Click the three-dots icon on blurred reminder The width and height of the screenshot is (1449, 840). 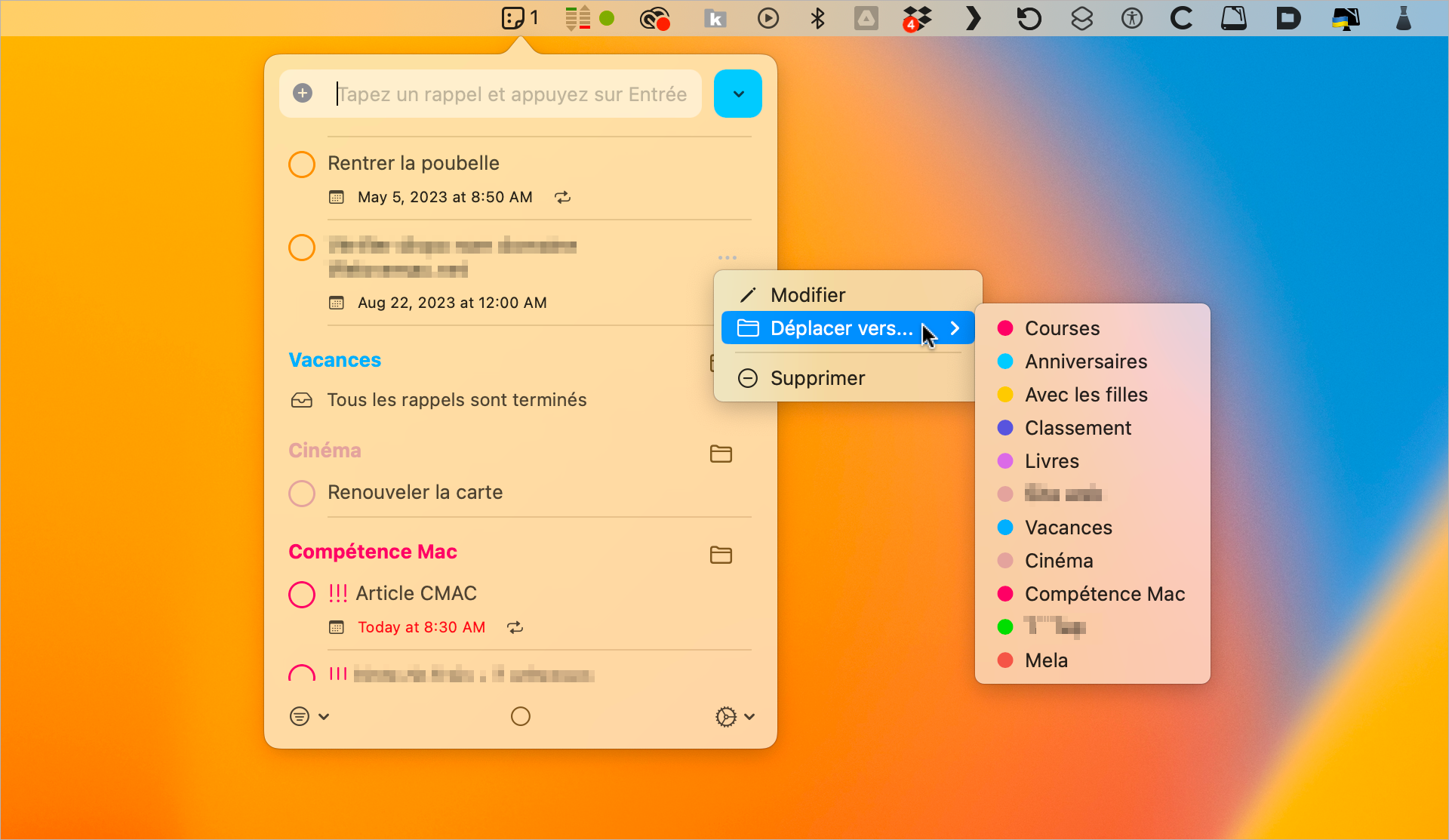[x=727, y=257]
